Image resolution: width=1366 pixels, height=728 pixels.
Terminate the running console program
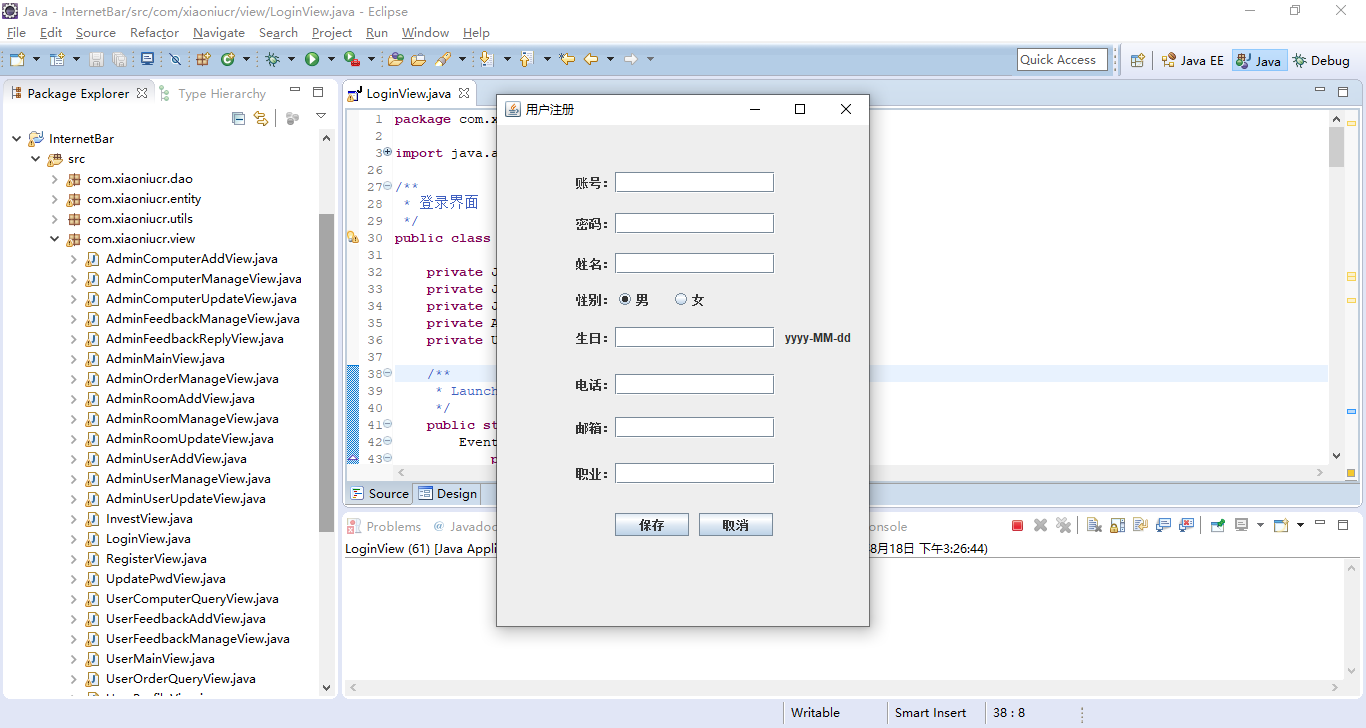coord(1017,525)
